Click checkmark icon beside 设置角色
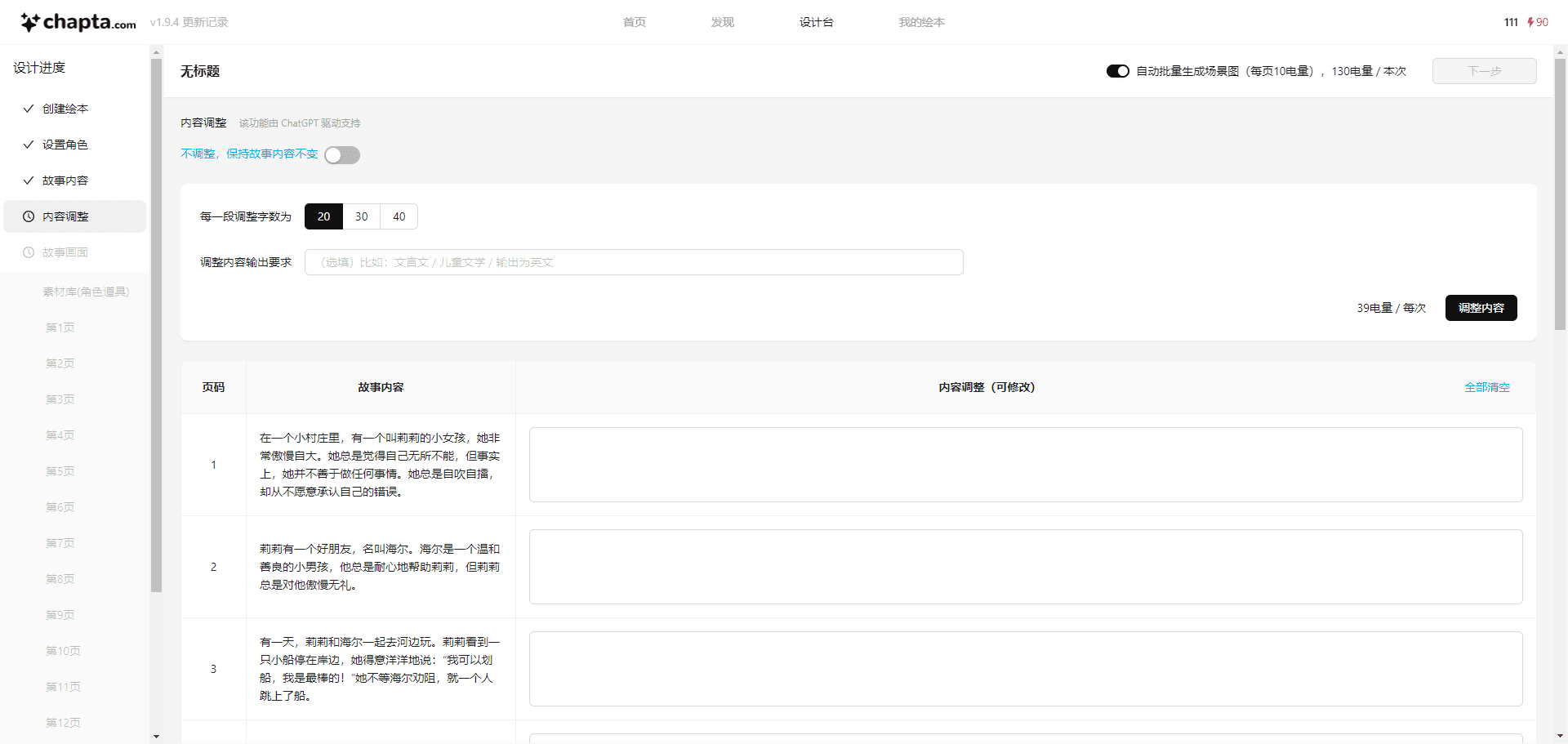 (29, 145)
